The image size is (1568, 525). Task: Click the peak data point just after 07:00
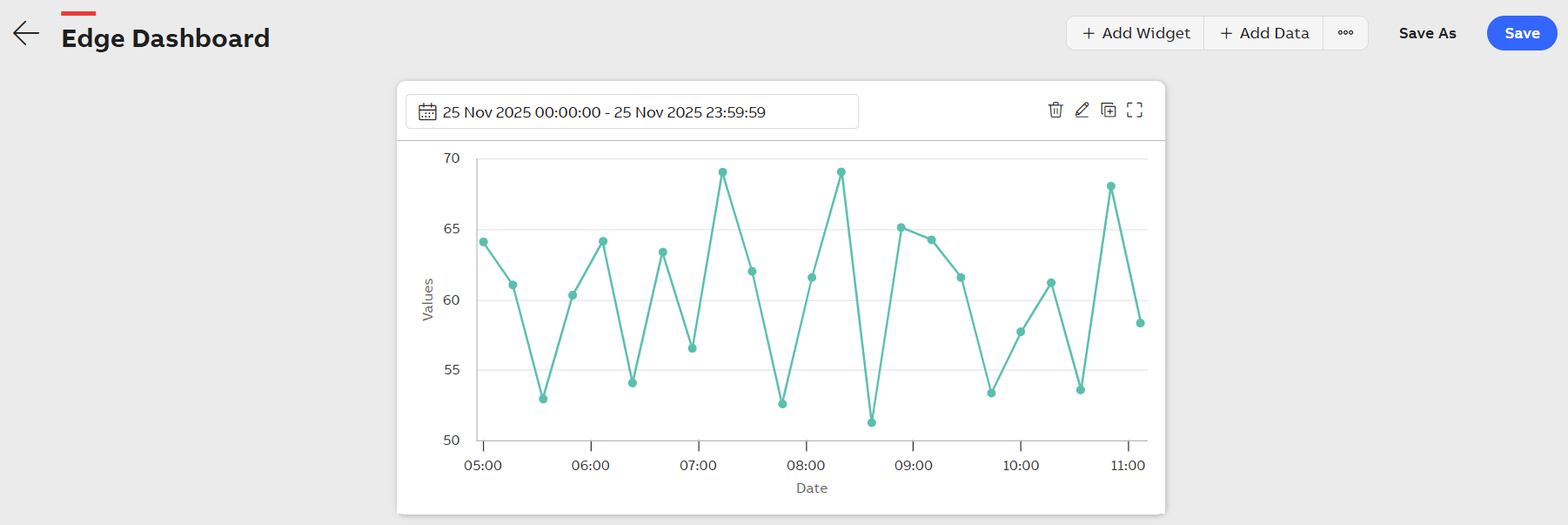coord(722,172)
